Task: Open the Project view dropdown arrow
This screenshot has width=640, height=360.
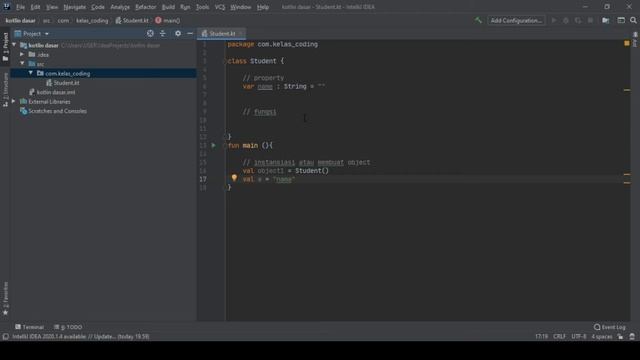Action: click(47, 34)
